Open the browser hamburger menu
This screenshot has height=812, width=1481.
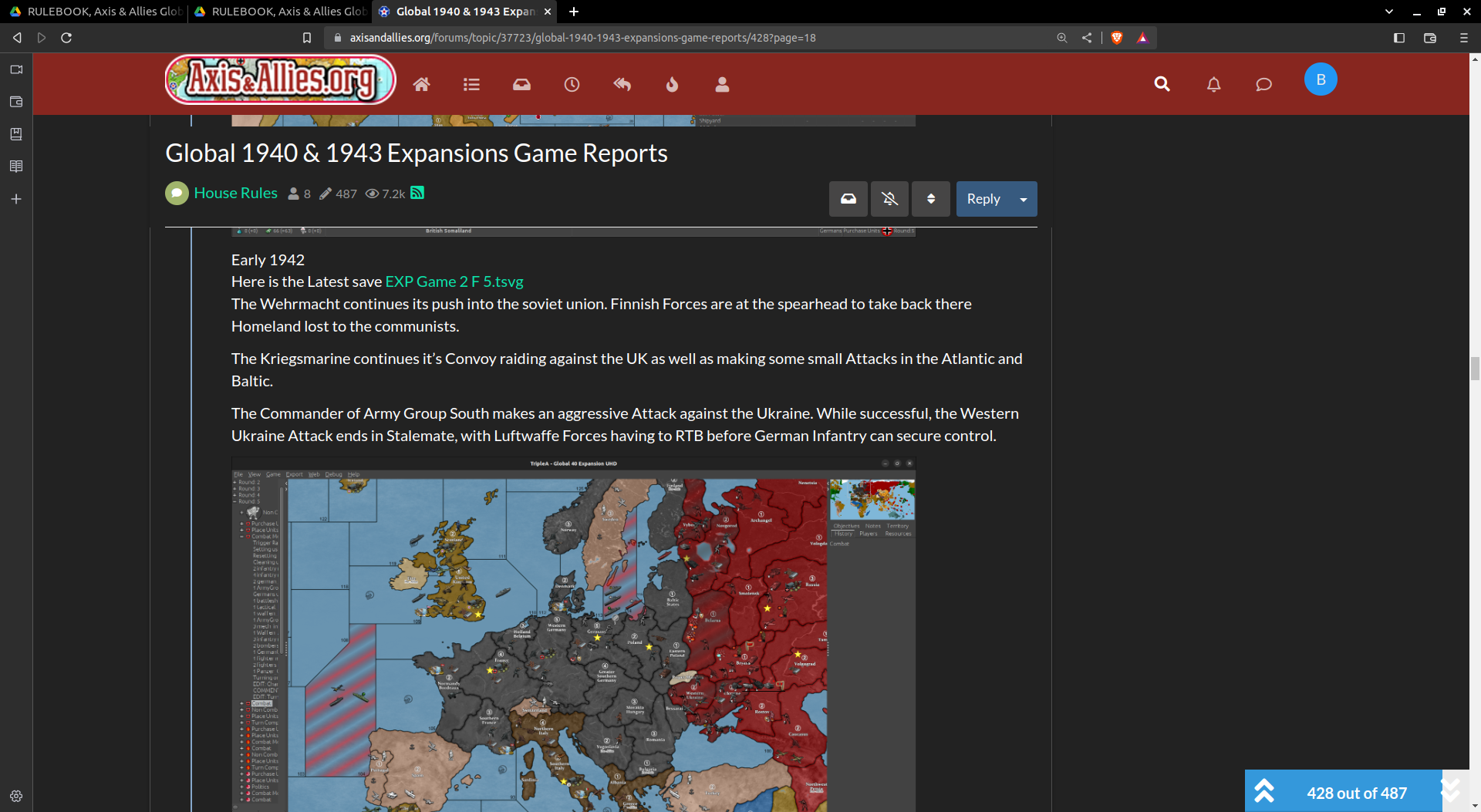pyautogui.click(x=1463, y=38)
